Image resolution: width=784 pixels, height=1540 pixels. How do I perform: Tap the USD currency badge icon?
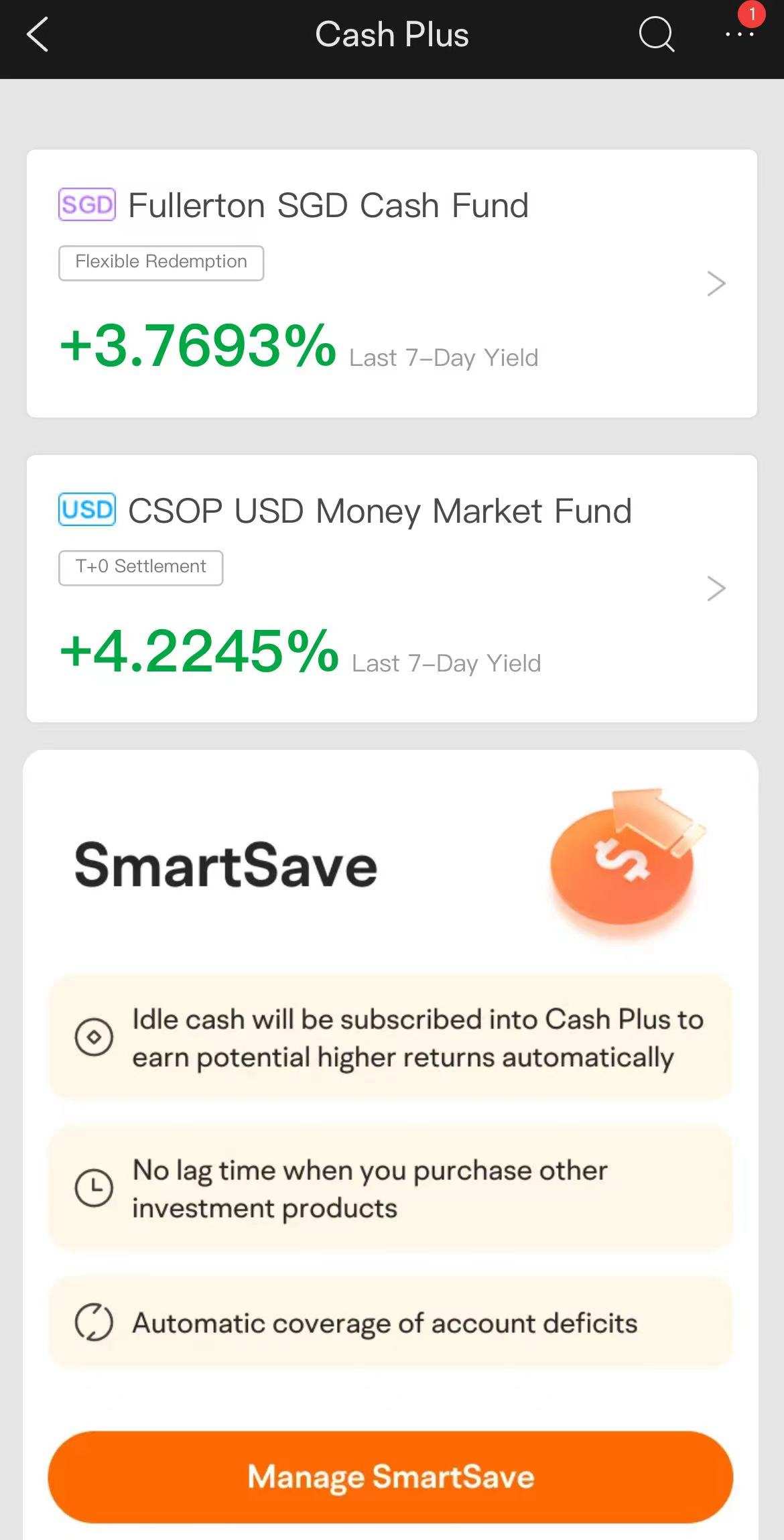87,509
